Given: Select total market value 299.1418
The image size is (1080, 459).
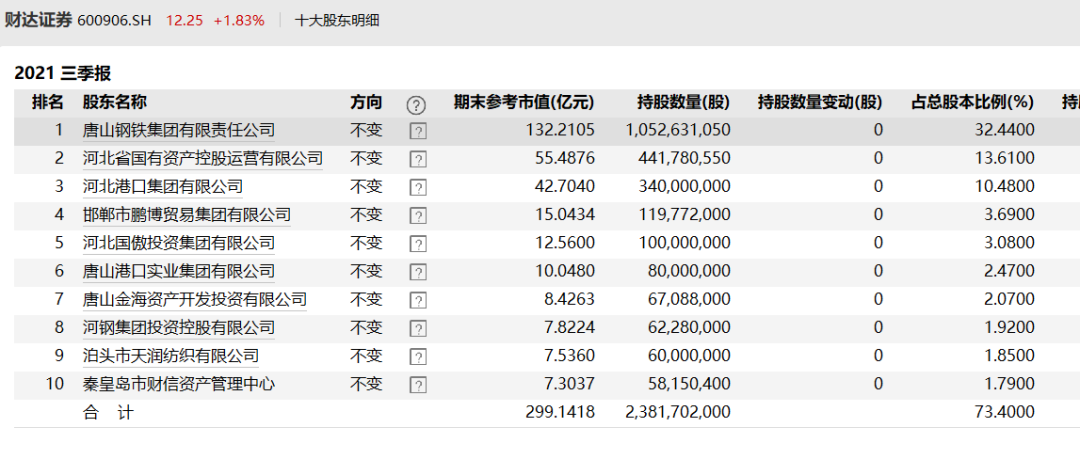Looking at the screenshot, I should 558,412.
